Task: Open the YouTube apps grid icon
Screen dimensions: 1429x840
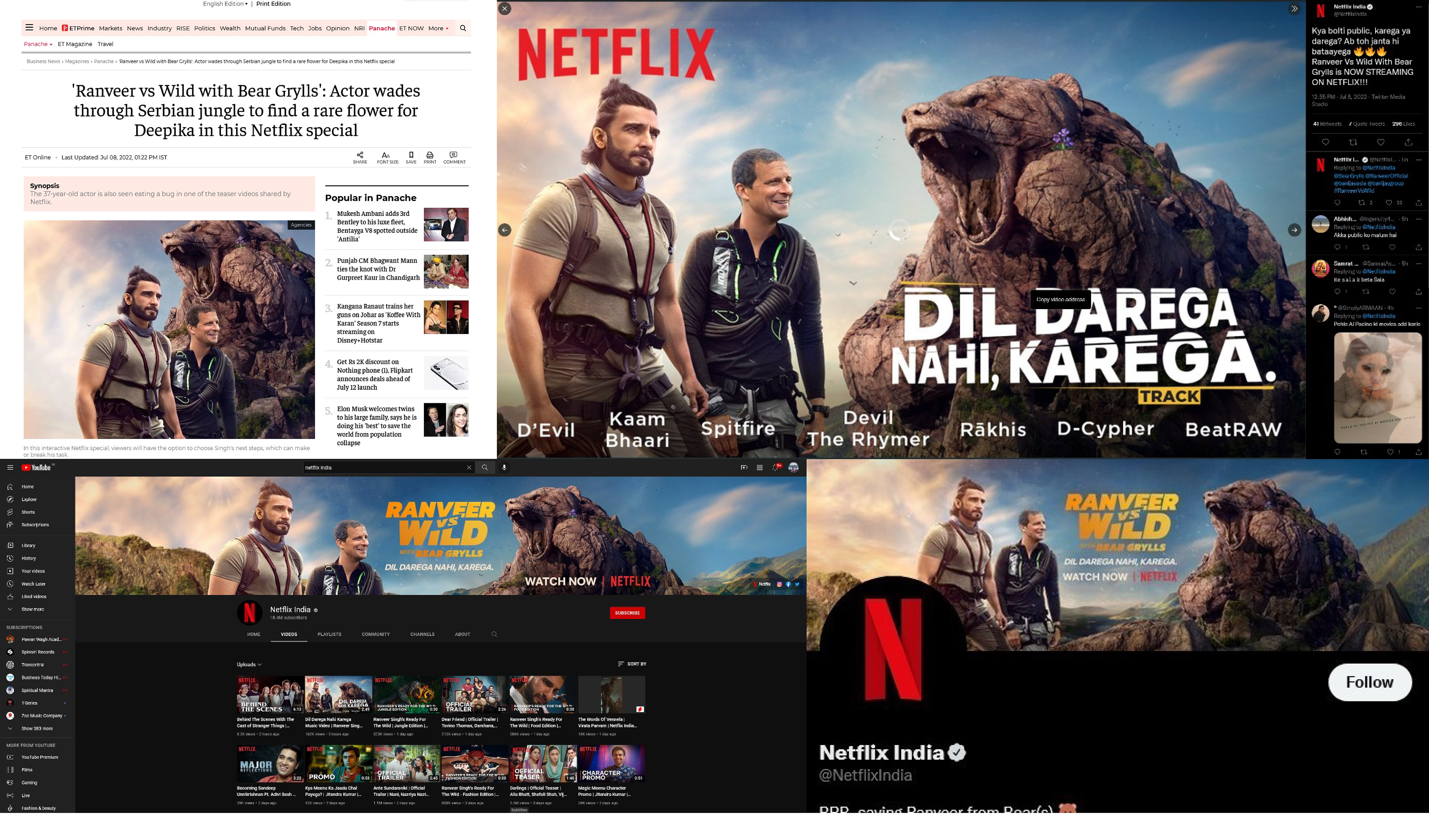Action: tap(759, 468)
